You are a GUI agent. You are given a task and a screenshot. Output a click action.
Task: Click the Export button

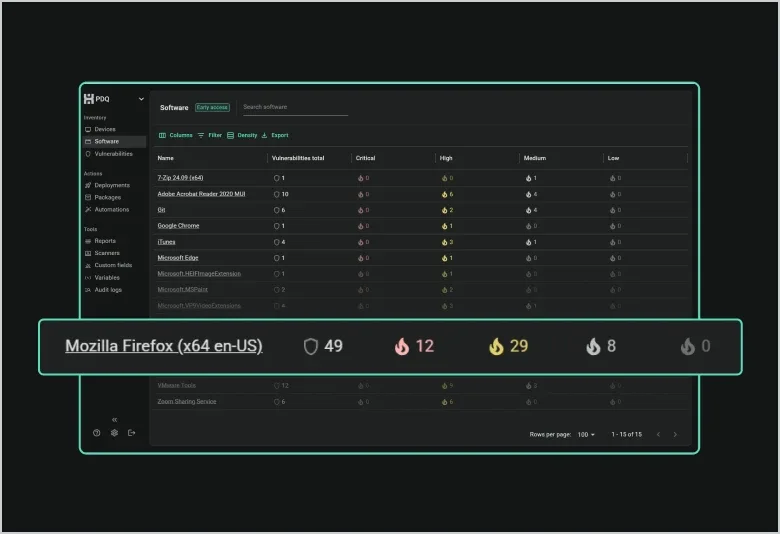point(275,135)
